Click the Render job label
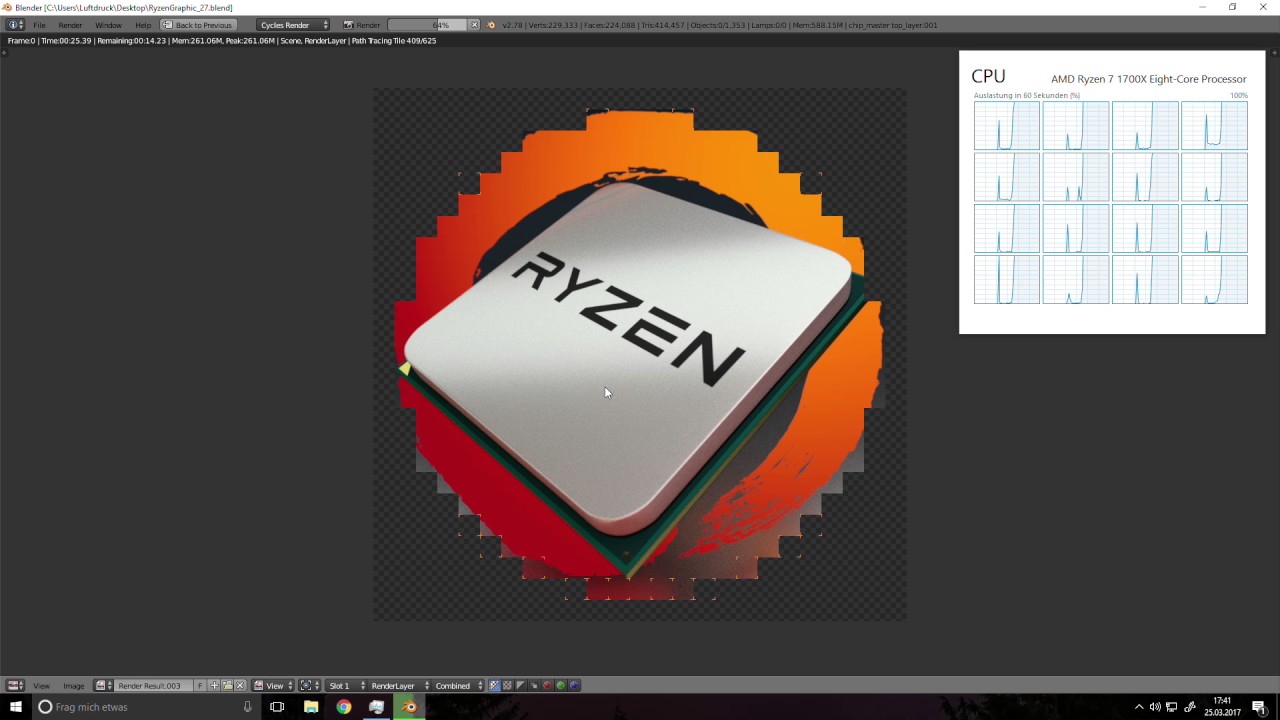The image size is (1280, 720). click(362, 25)
